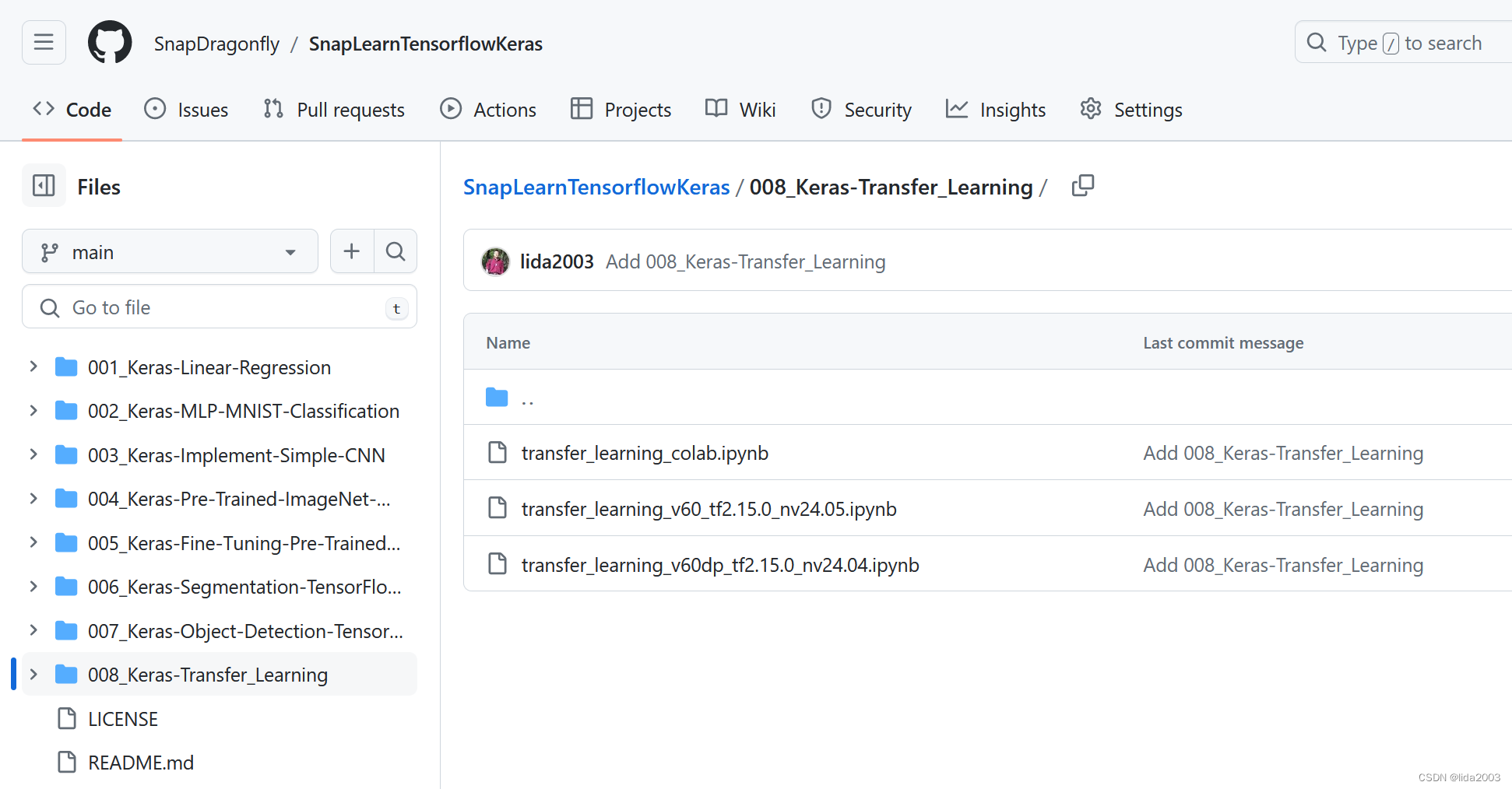The width and height of the screenshot is (1512, 789).
Task: Open the Projects tab
Action: 621,110
